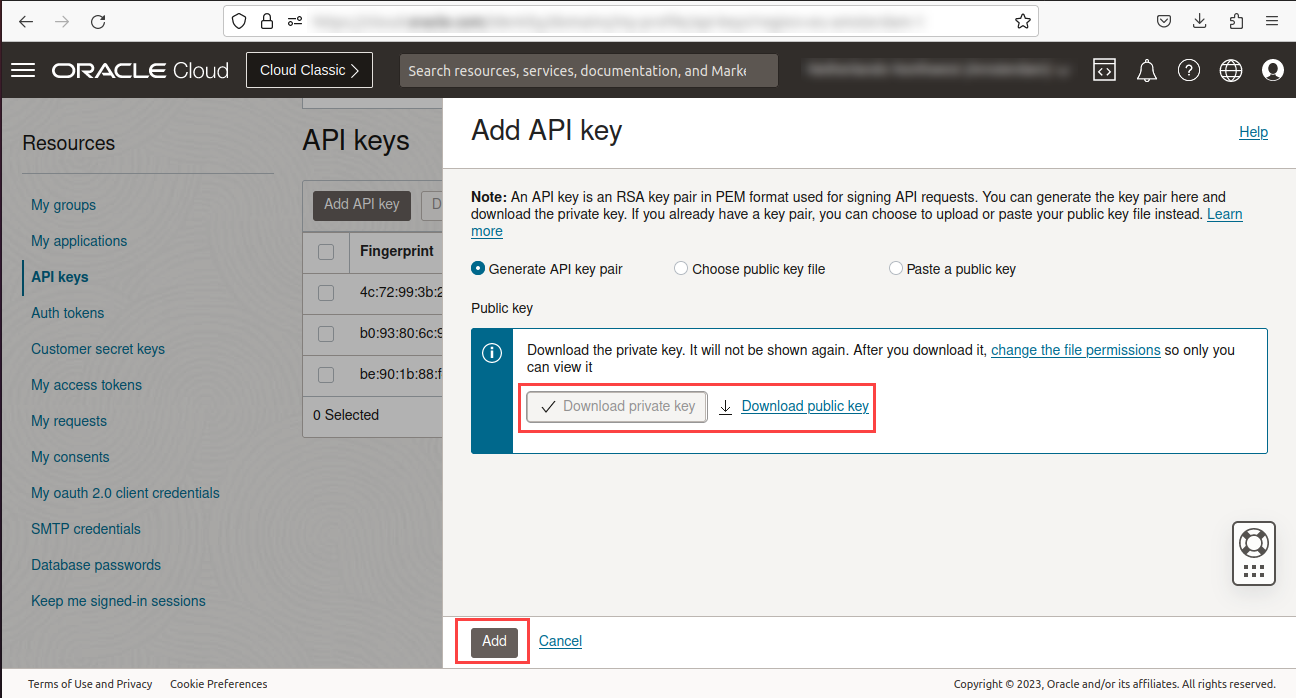Select the Choose public key file option

[x=681, y=268]
